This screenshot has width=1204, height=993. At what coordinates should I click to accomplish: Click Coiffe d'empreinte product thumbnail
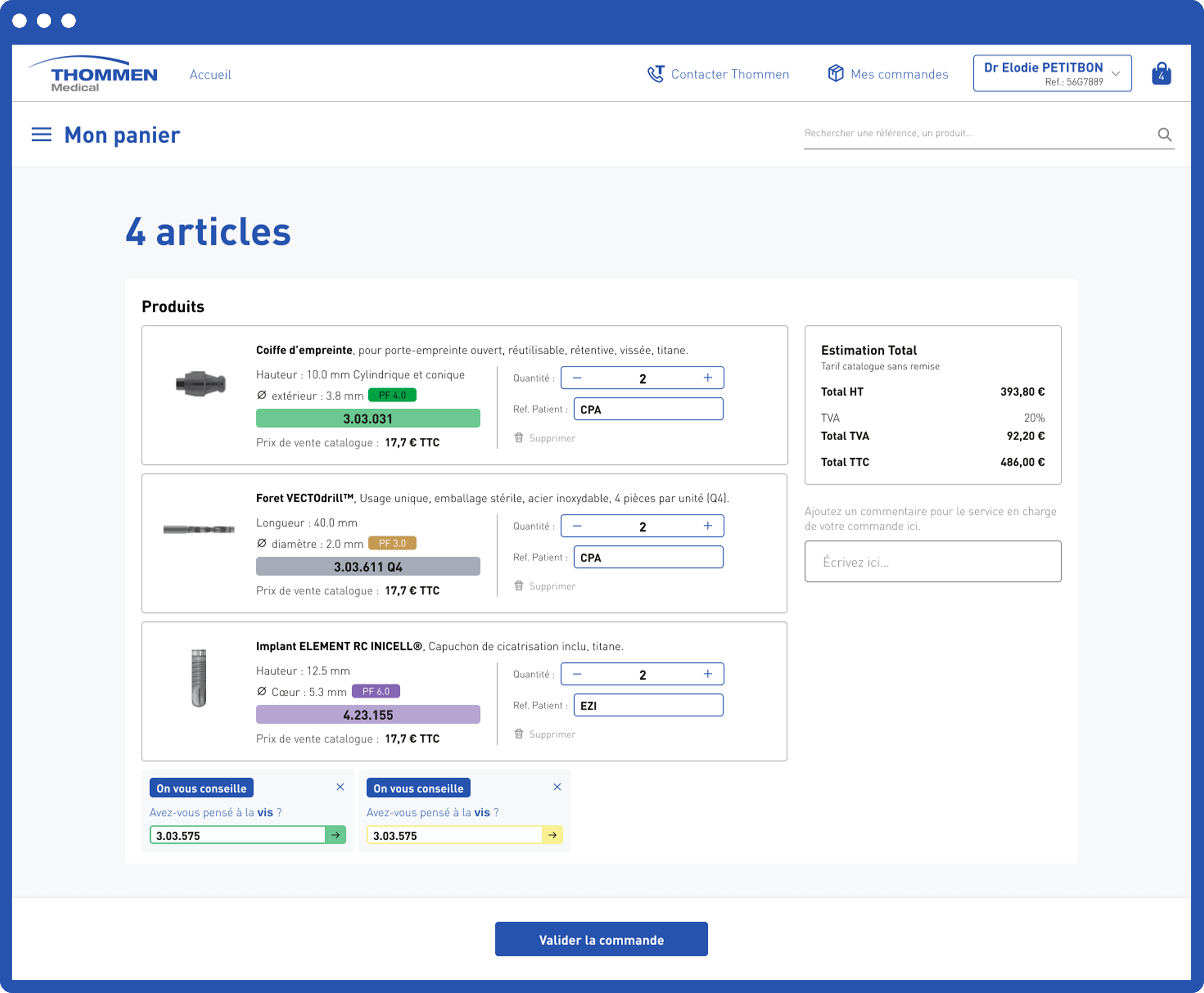point(200,383)
